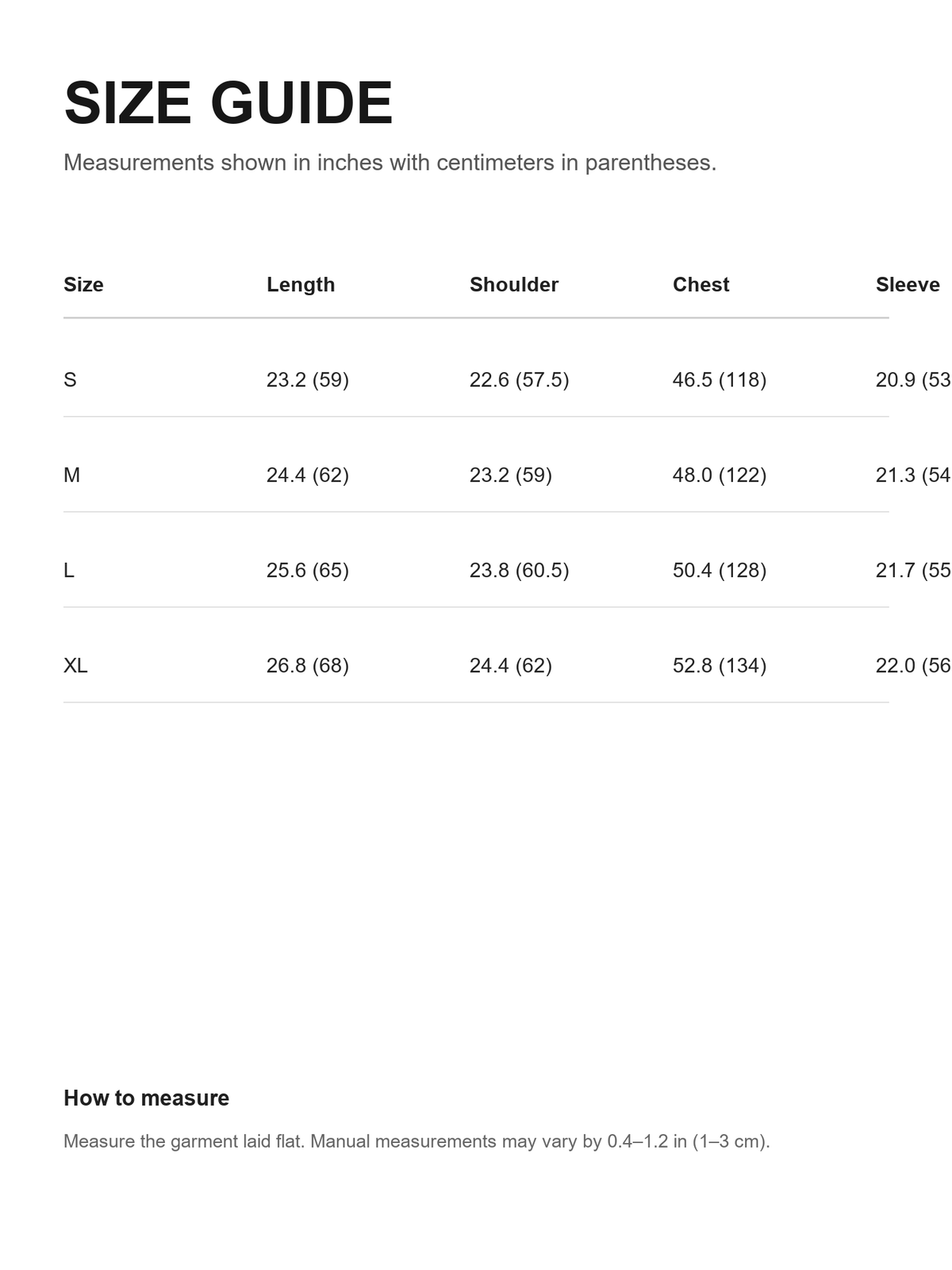Click the SIZE GUIDE heading
952x1270 pixels.
pyautogui.click(x=228, y=103)
